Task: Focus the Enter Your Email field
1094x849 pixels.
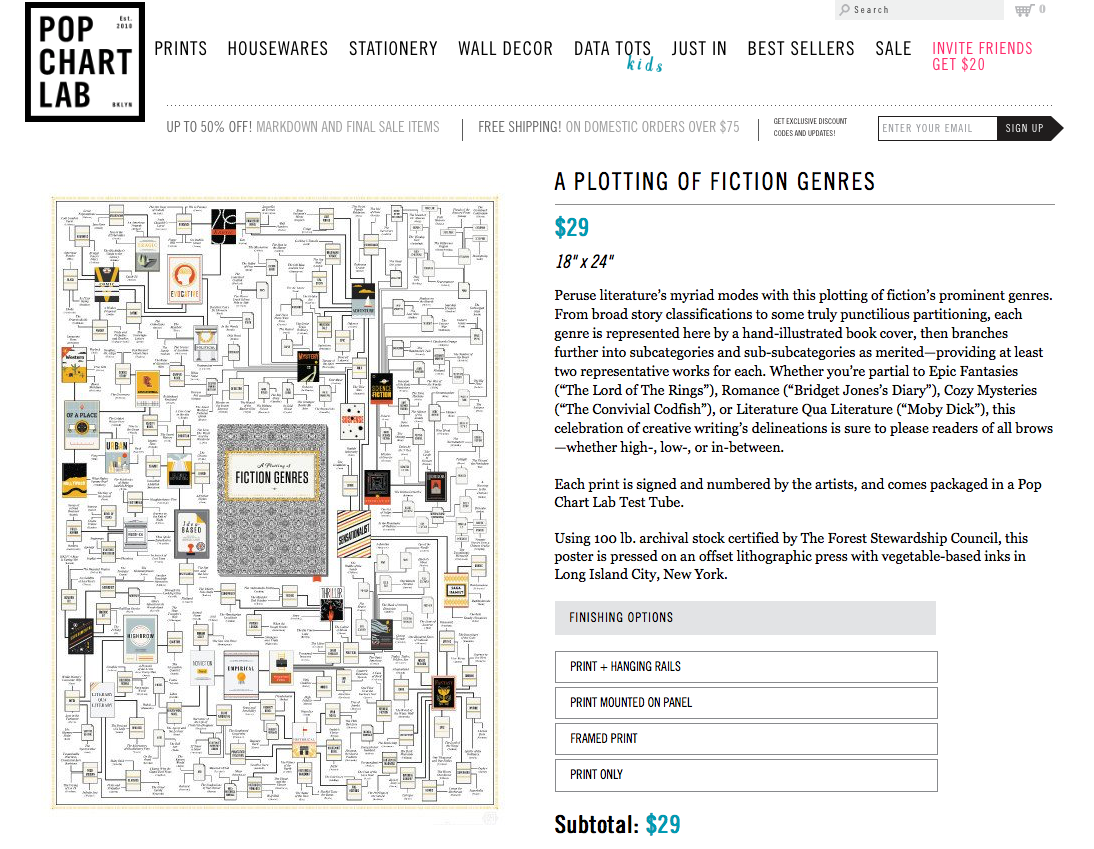Action: coord(937,128)
